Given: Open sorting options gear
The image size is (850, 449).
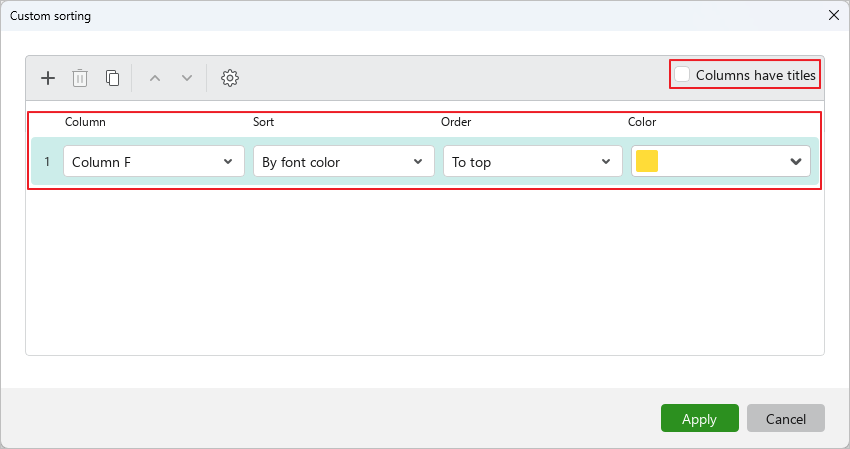Looking at the screenshot, I should point(230,78).
